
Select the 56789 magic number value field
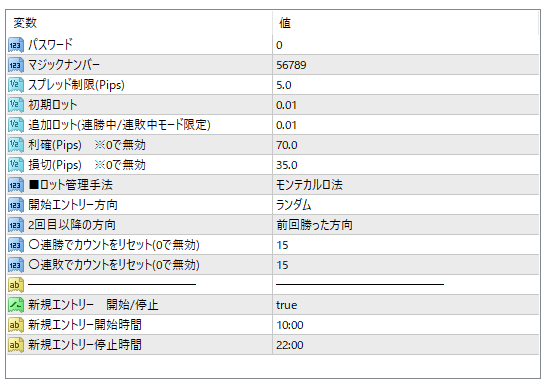(x=405, y=65)
